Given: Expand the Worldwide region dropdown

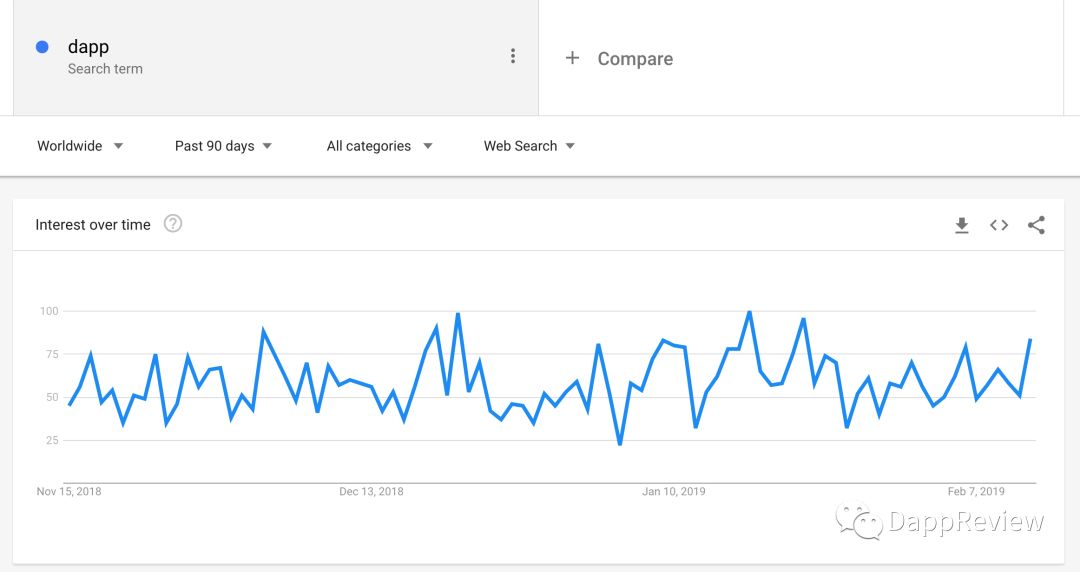Looking at the screenshot, I should [80, 146].
